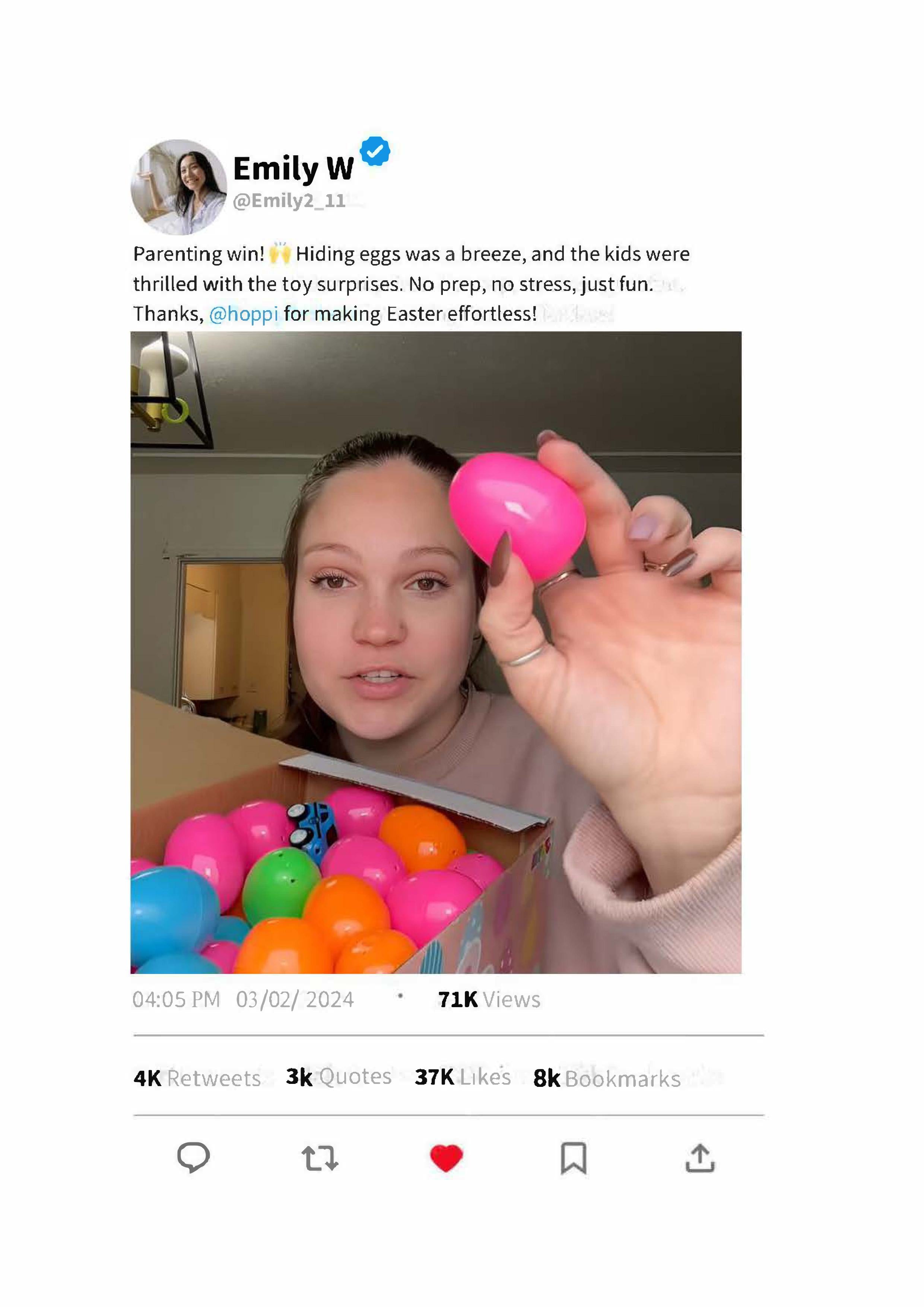Unlike the post via red heart

click(x=446, y=1158)
